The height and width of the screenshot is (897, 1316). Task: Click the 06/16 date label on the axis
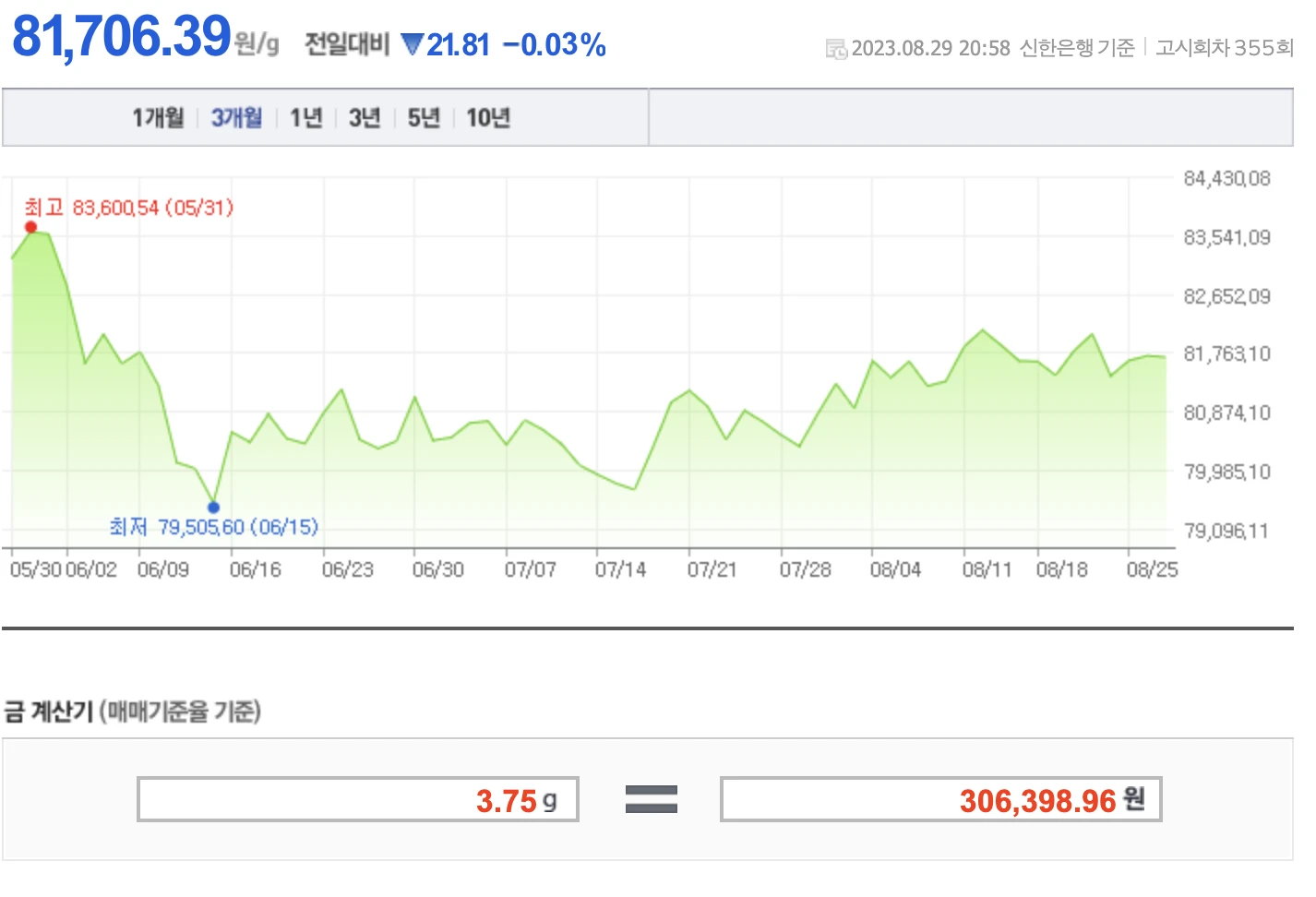pyautogui.click(x=256, y=568)
